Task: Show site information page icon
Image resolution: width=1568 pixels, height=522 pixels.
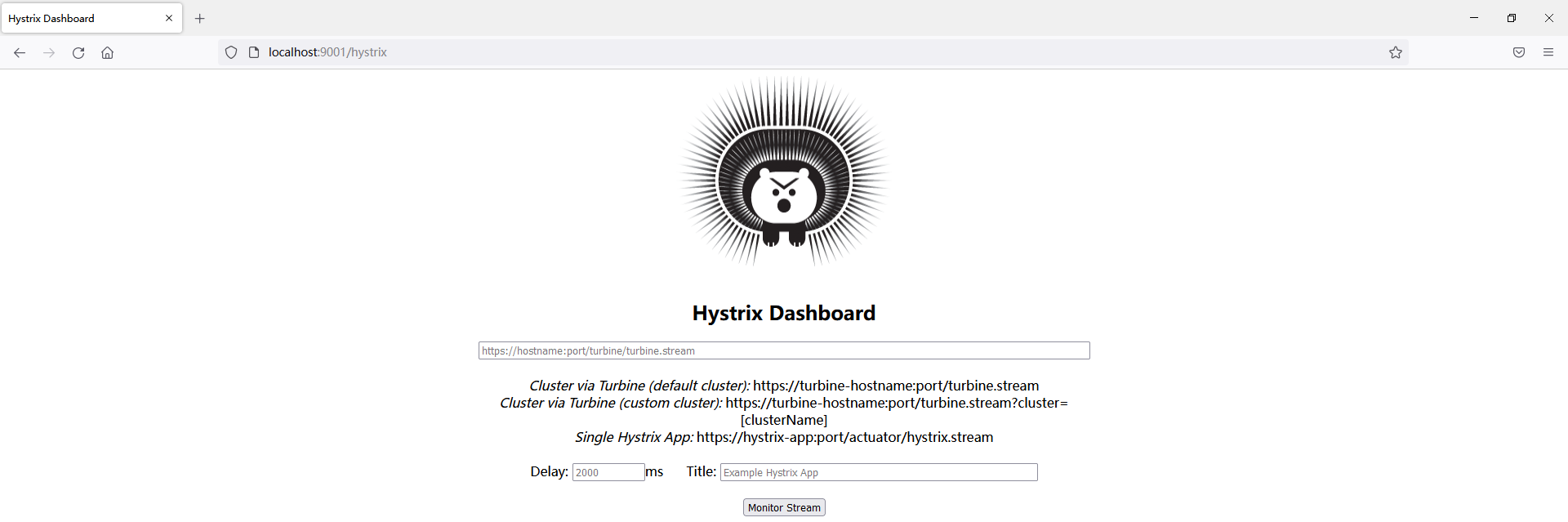Action: point(254,52)
